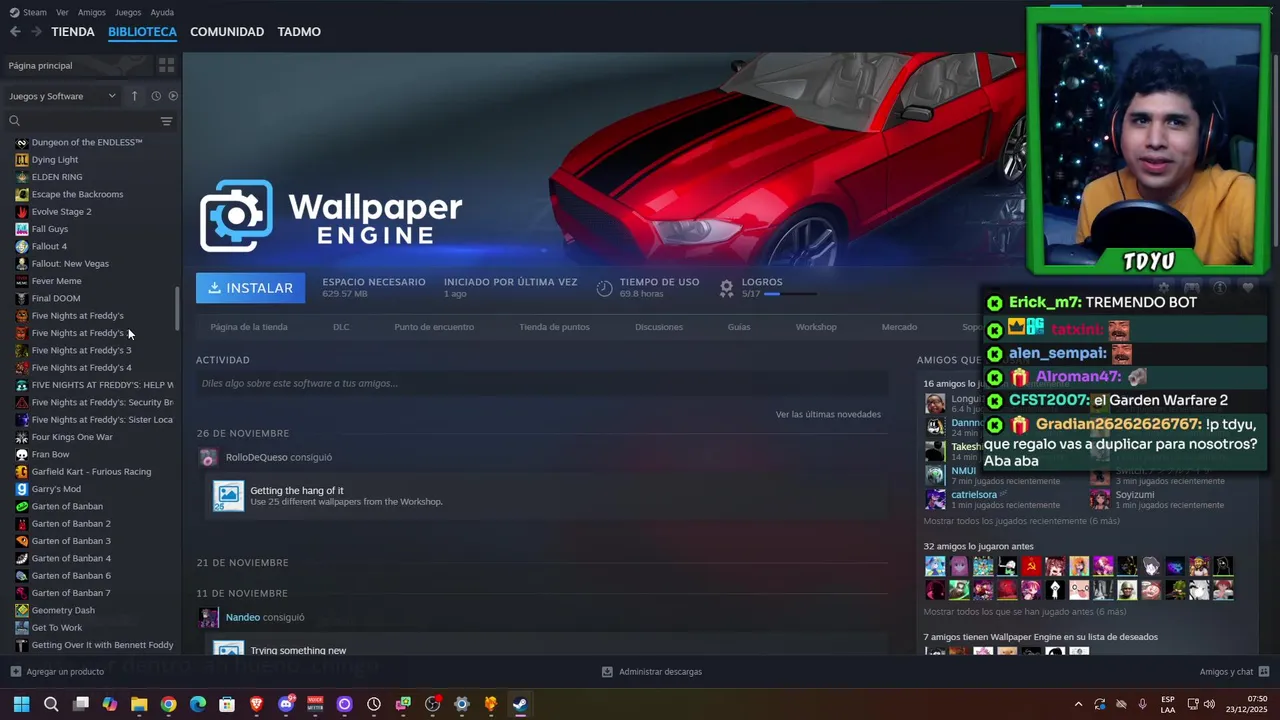Select Garry's Mod icon in library list
This screenshot has height=720, width=1280.
tap(22, 489)
